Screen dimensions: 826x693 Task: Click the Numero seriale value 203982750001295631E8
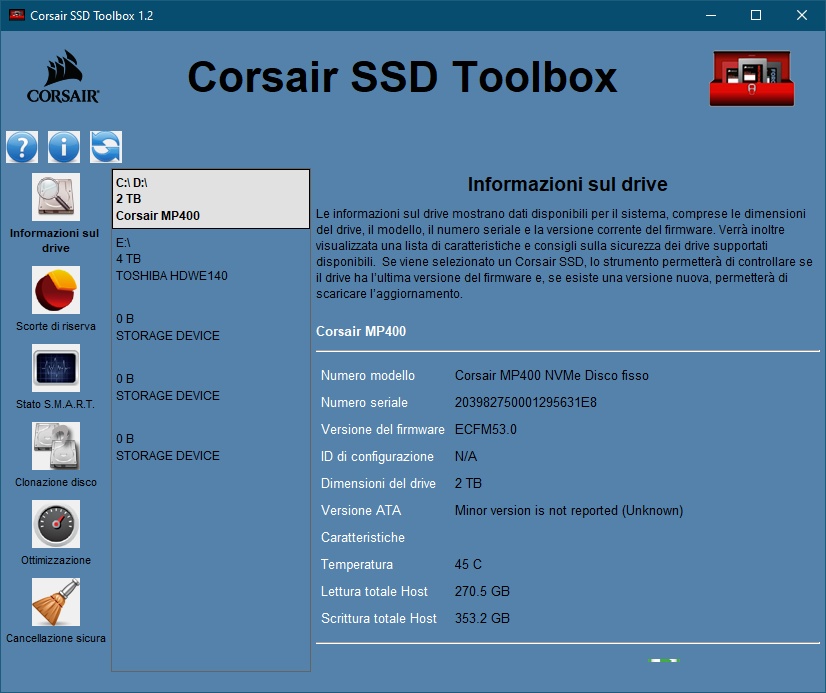[526, 403]
